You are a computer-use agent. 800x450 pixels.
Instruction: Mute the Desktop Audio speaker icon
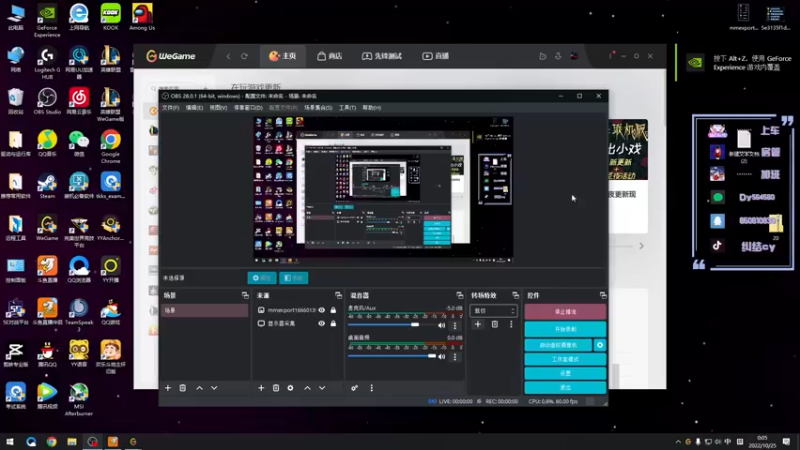pyautogui.click(x=442, y=357)
